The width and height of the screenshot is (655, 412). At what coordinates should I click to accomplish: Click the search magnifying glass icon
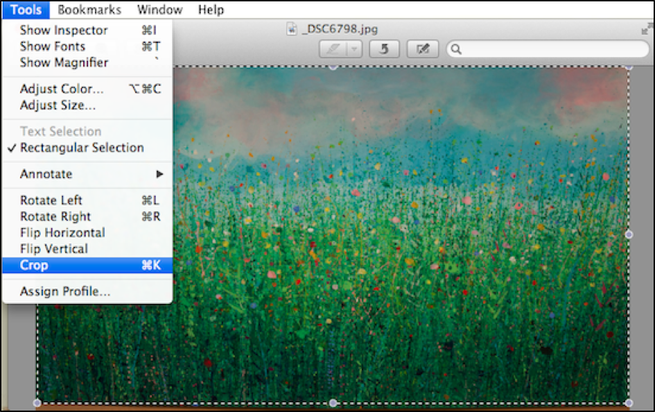click(456, 49)
